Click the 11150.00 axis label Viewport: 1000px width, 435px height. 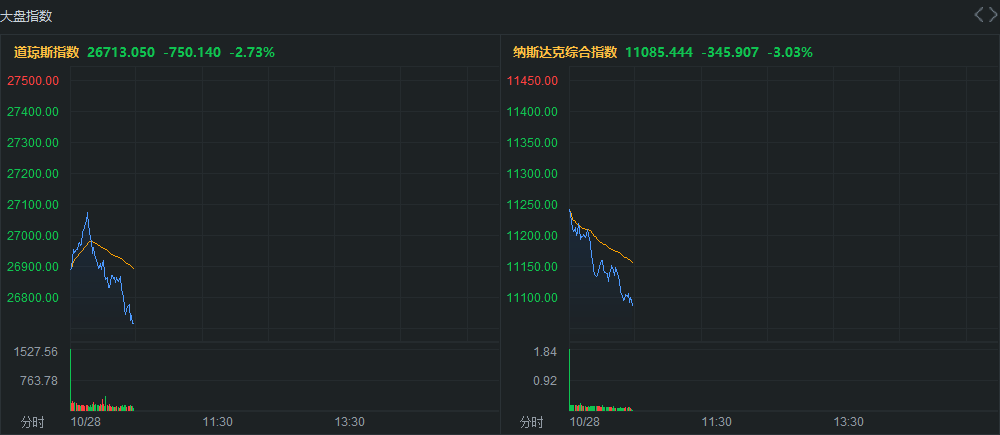532,267
